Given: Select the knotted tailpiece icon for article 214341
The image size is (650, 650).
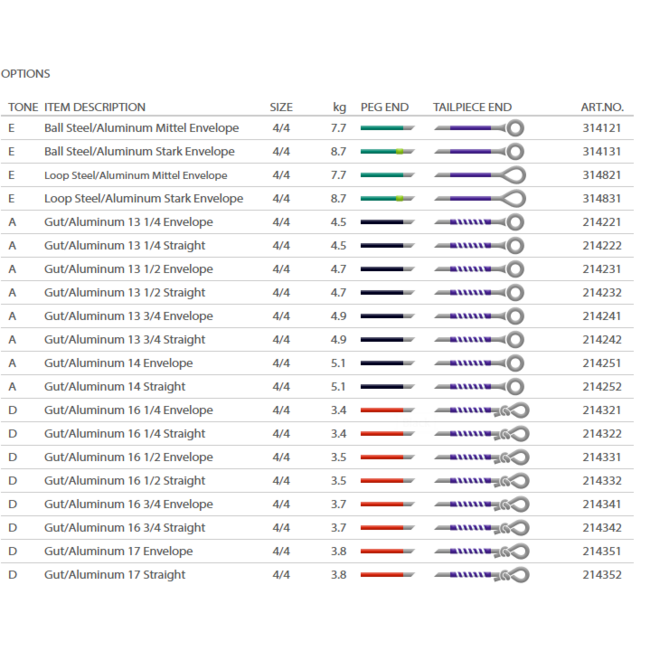Looking at the screenshot, I should 481,505.
